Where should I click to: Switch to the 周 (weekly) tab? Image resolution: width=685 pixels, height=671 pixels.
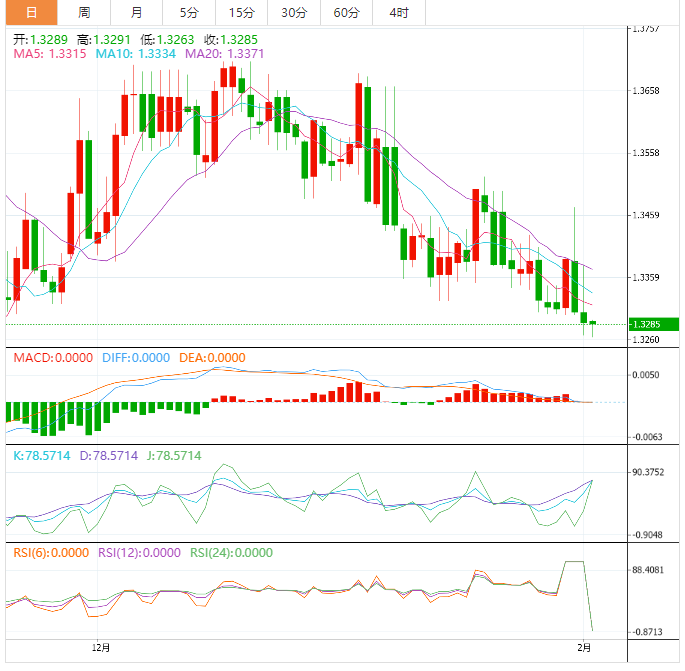click(84, 13)
